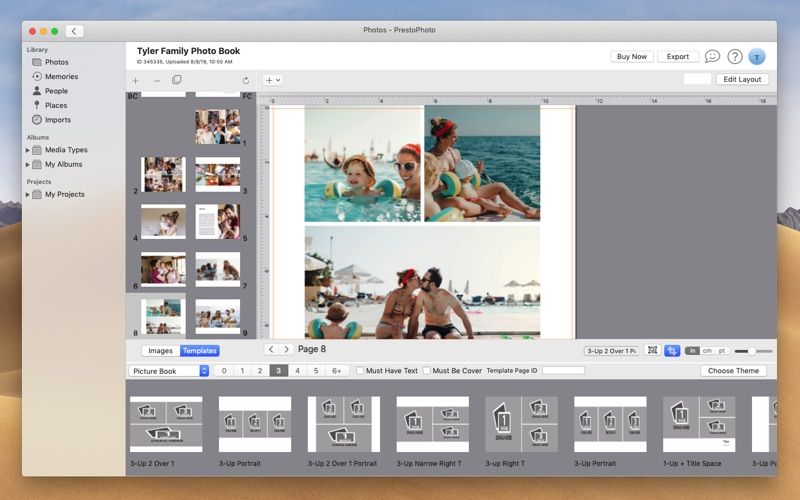Switch ruler units to pt
The height and width of the screenshot is (500, 800).
point(722,351)
